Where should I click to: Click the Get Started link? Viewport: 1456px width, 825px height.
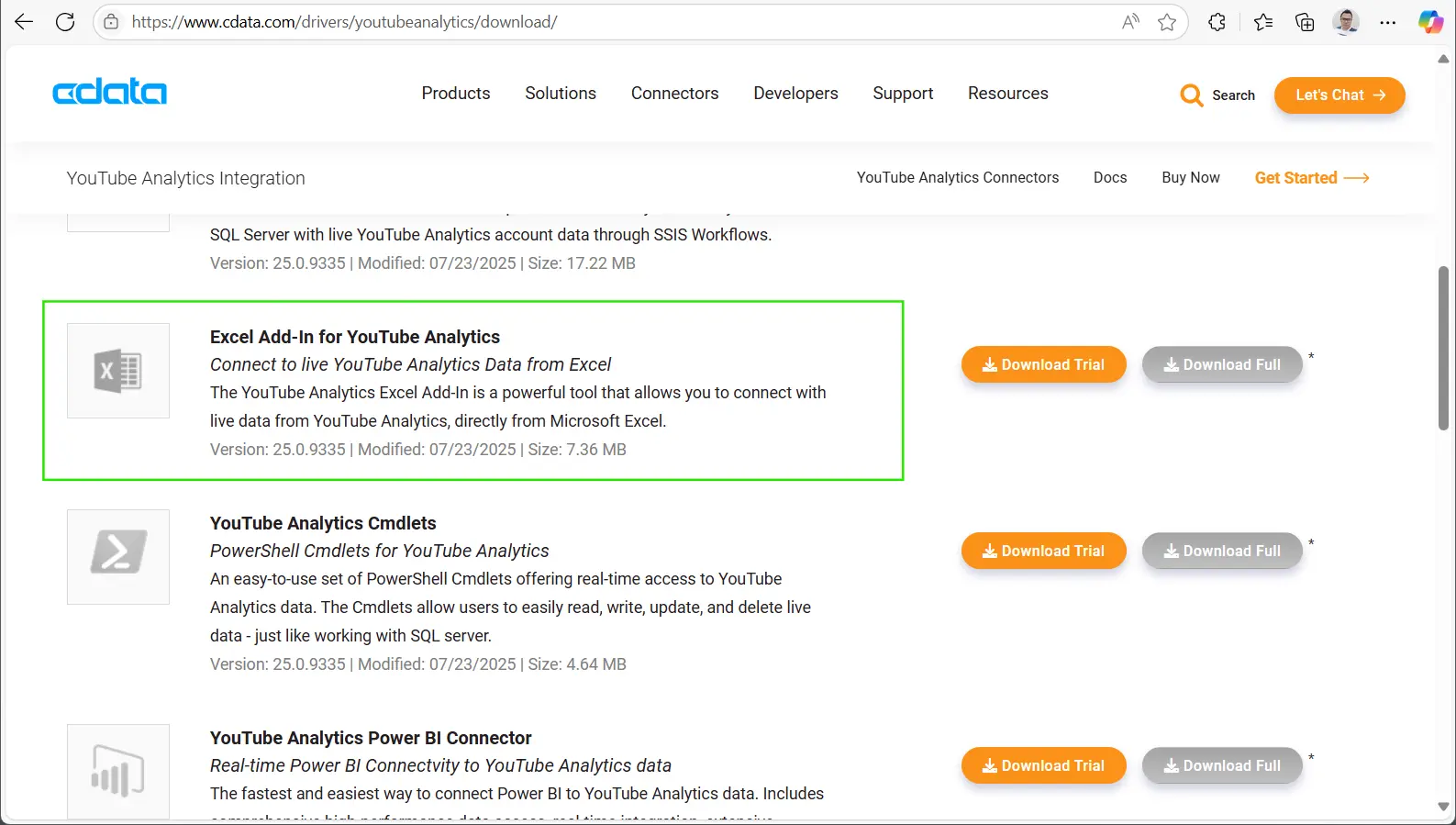pos(1311,178)
